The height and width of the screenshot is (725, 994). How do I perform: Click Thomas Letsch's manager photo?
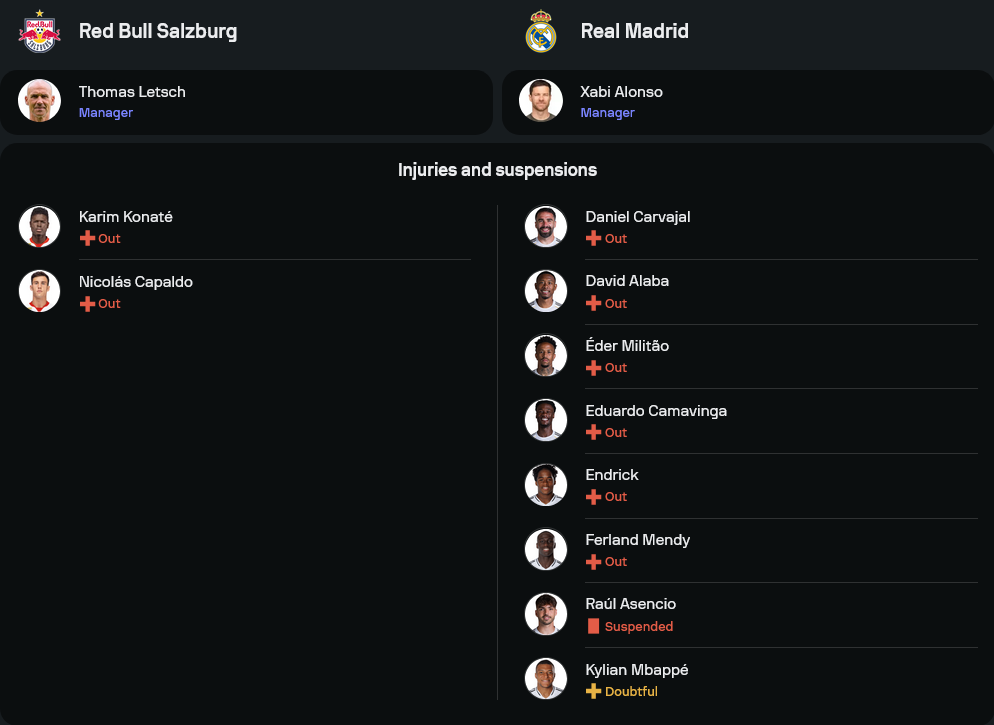pyautogui.click(x=40, y=101)
